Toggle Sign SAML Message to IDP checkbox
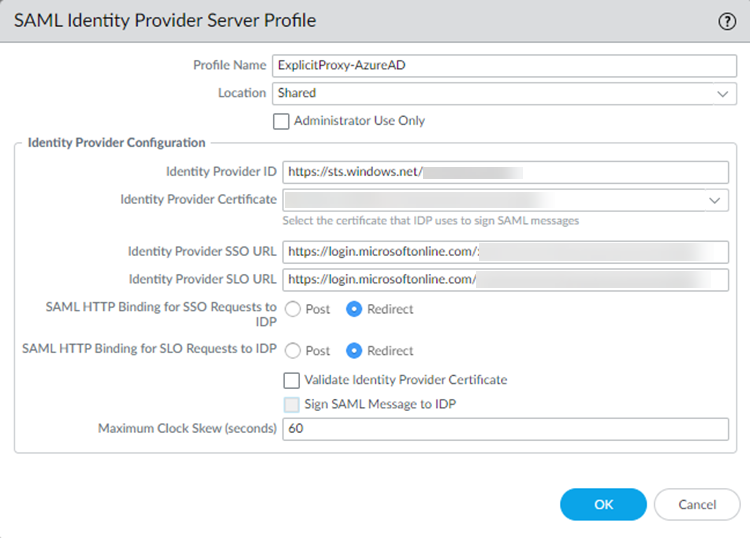Viewport: 750px width, 538px height. (292, 404)
